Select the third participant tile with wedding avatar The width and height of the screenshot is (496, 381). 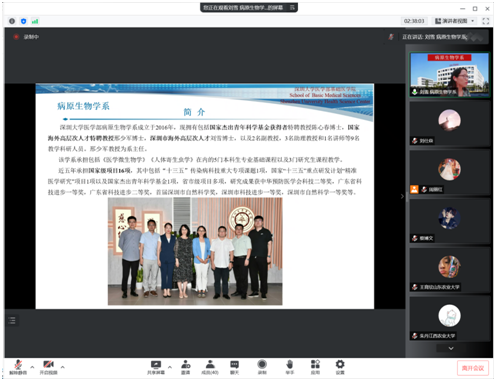click(449, 172)
